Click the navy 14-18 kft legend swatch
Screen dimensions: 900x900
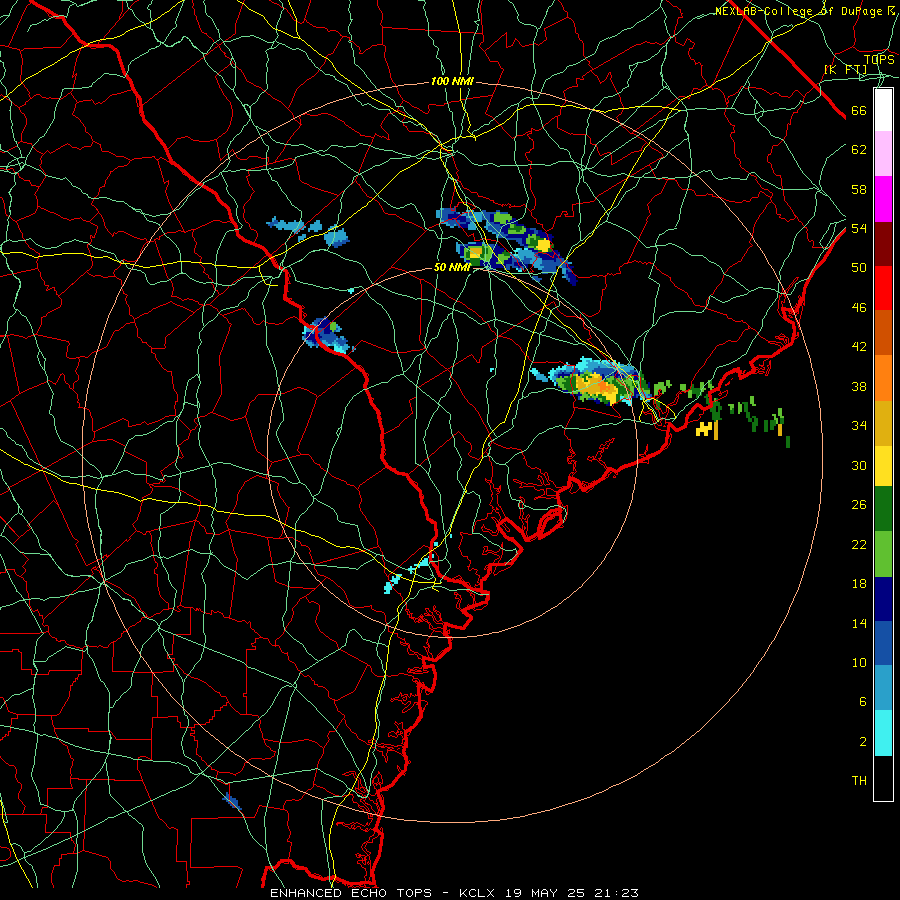[x=883, y=599]
